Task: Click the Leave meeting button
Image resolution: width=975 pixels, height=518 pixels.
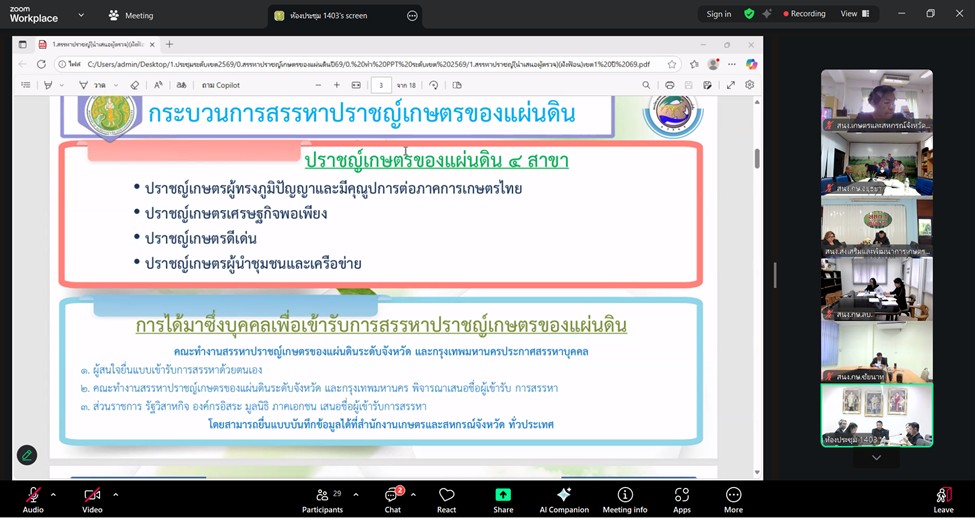Action: click(x=943, y=499)
